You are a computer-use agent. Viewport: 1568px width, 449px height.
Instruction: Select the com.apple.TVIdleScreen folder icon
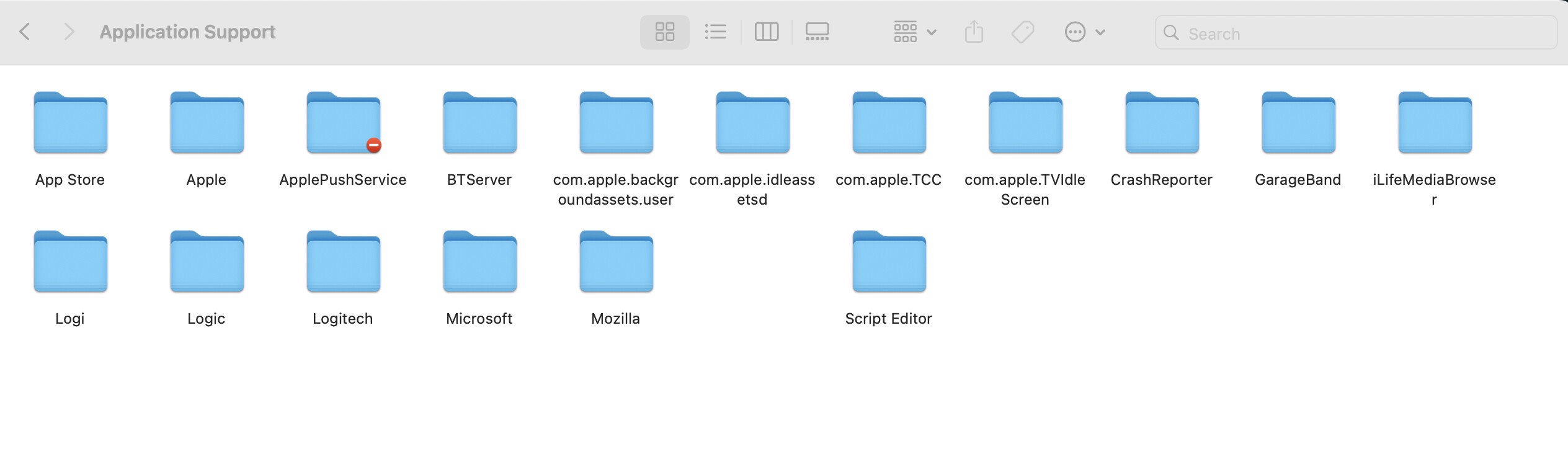tap(1026, 123)
